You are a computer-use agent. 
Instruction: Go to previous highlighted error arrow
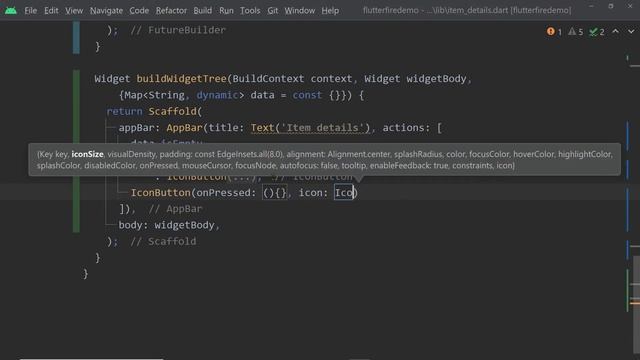616,31
